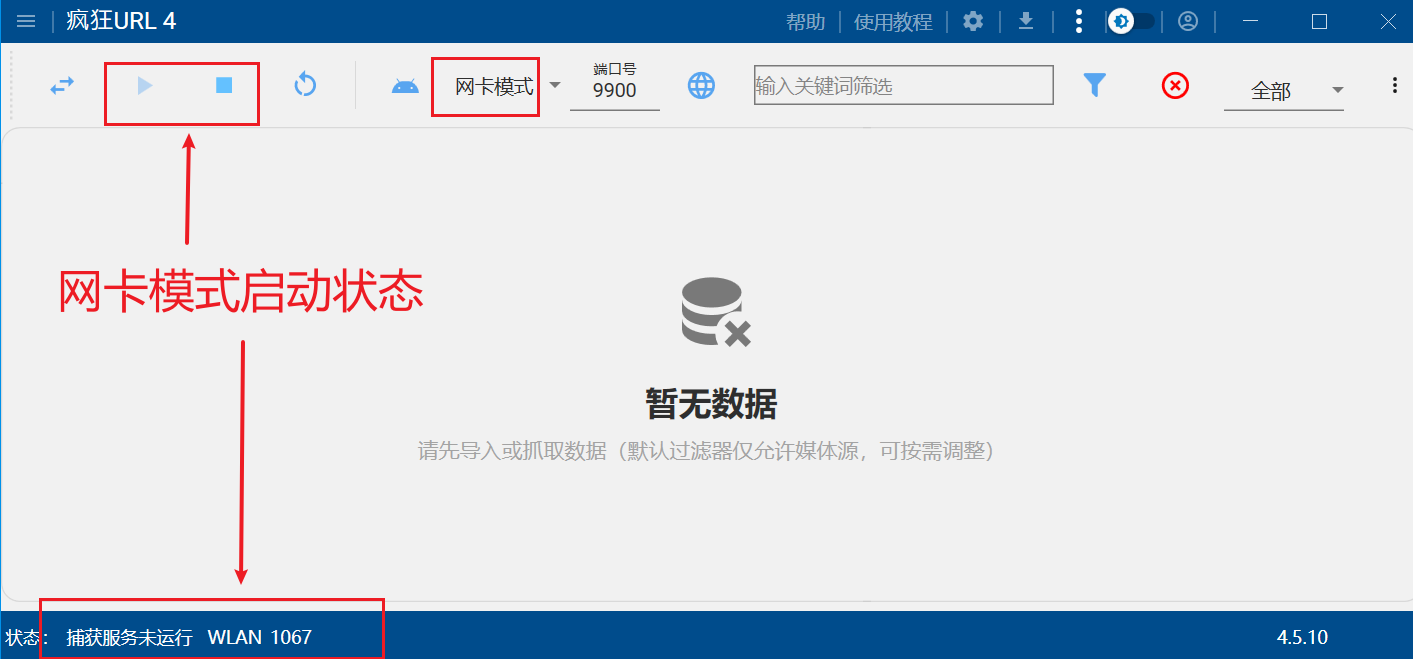Image resolution: width=1413 pixels, height=659 pixels.
Task: Click the 端口号 port number field
Action: 614,91
